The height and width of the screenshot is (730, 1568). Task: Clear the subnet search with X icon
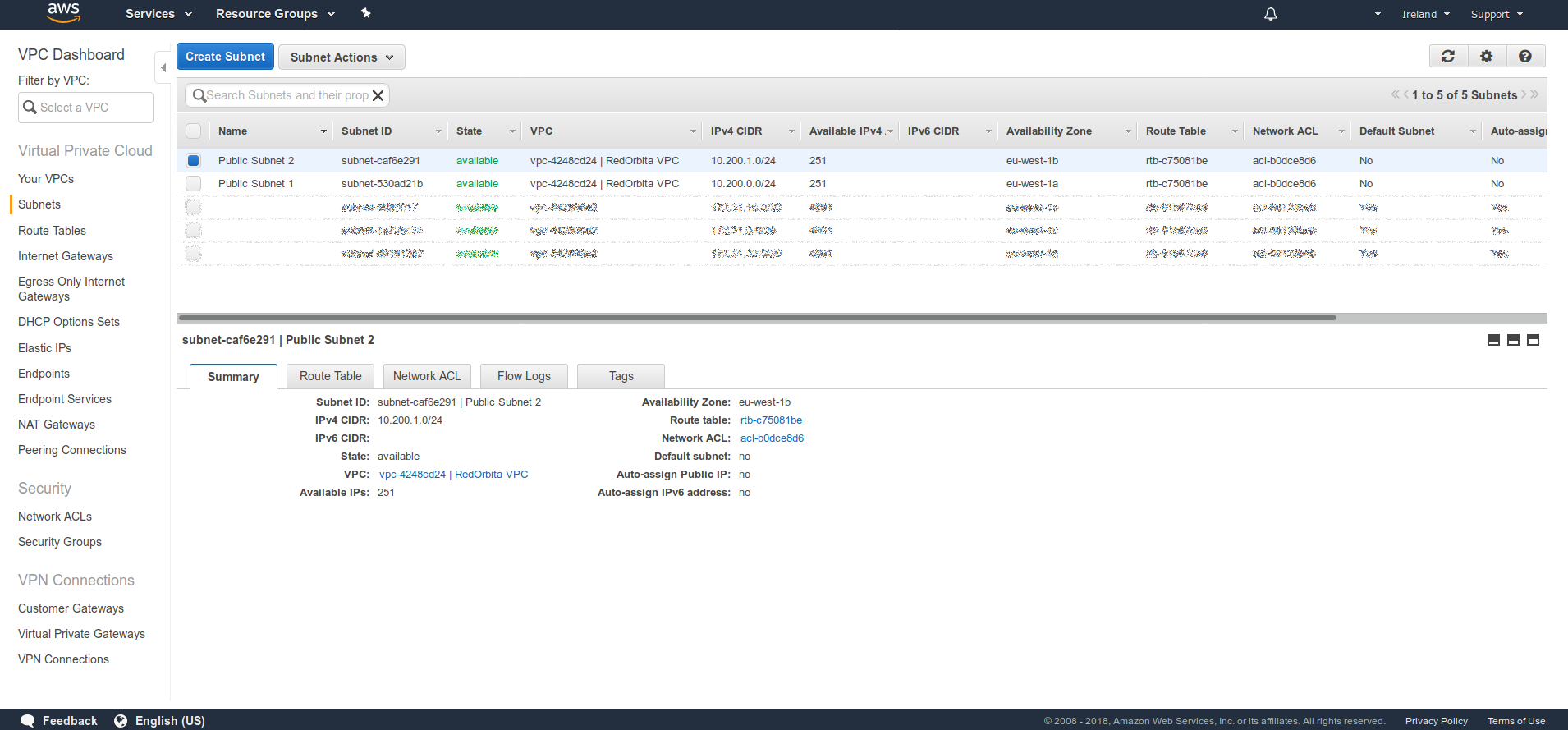pyautogui.click(x=378, y=95)
